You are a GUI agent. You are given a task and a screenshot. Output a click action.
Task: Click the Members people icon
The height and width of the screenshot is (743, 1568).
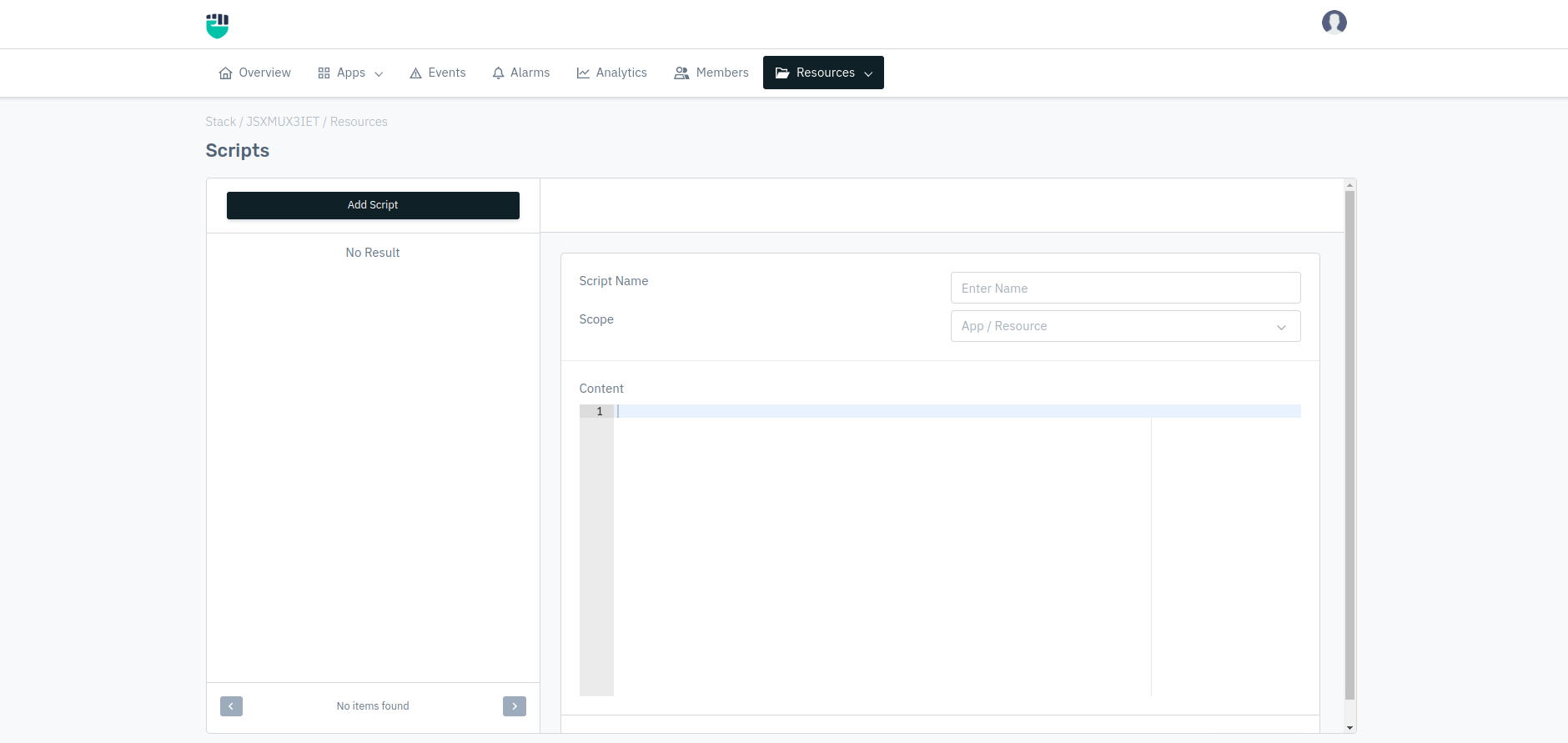pos(681,73)
